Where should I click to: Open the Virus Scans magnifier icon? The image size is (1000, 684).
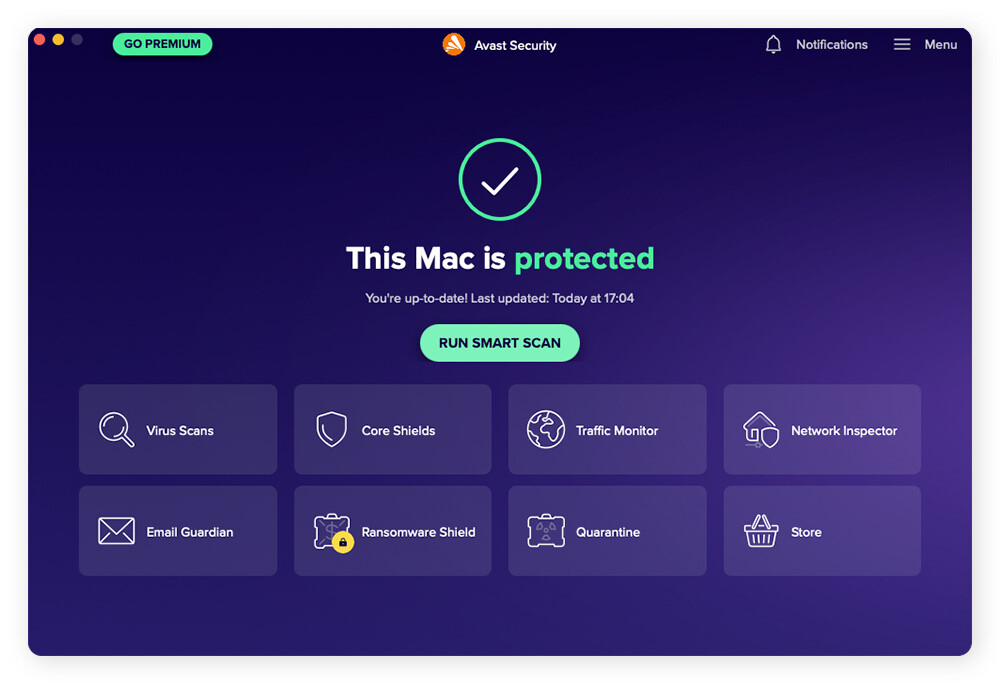[x=116, y=429]
